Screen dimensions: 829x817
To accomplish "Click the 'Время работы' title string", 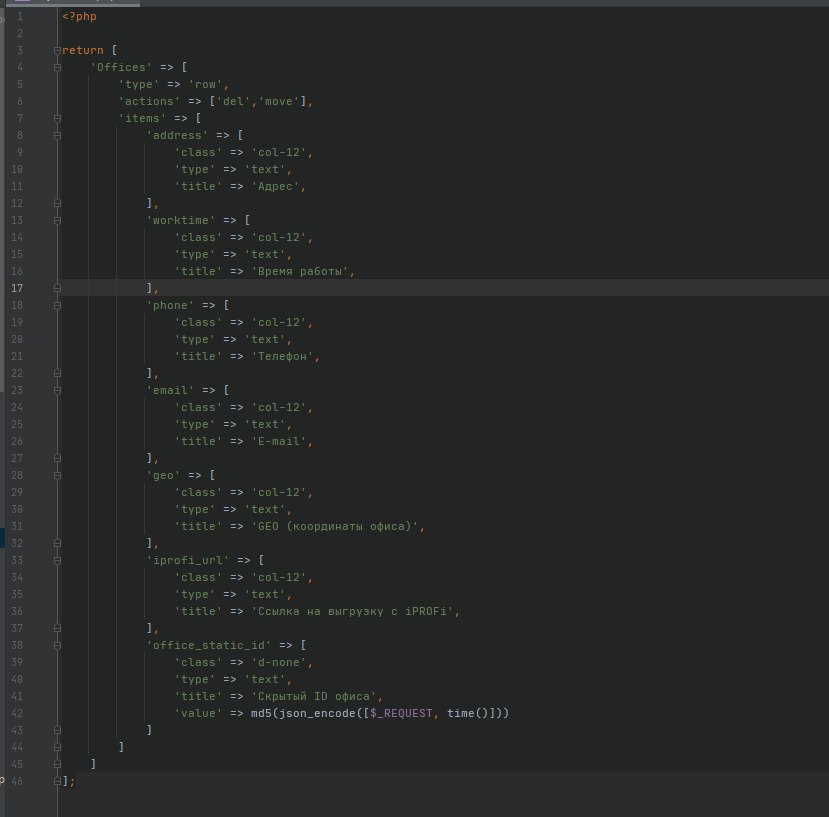I will 300,271.
